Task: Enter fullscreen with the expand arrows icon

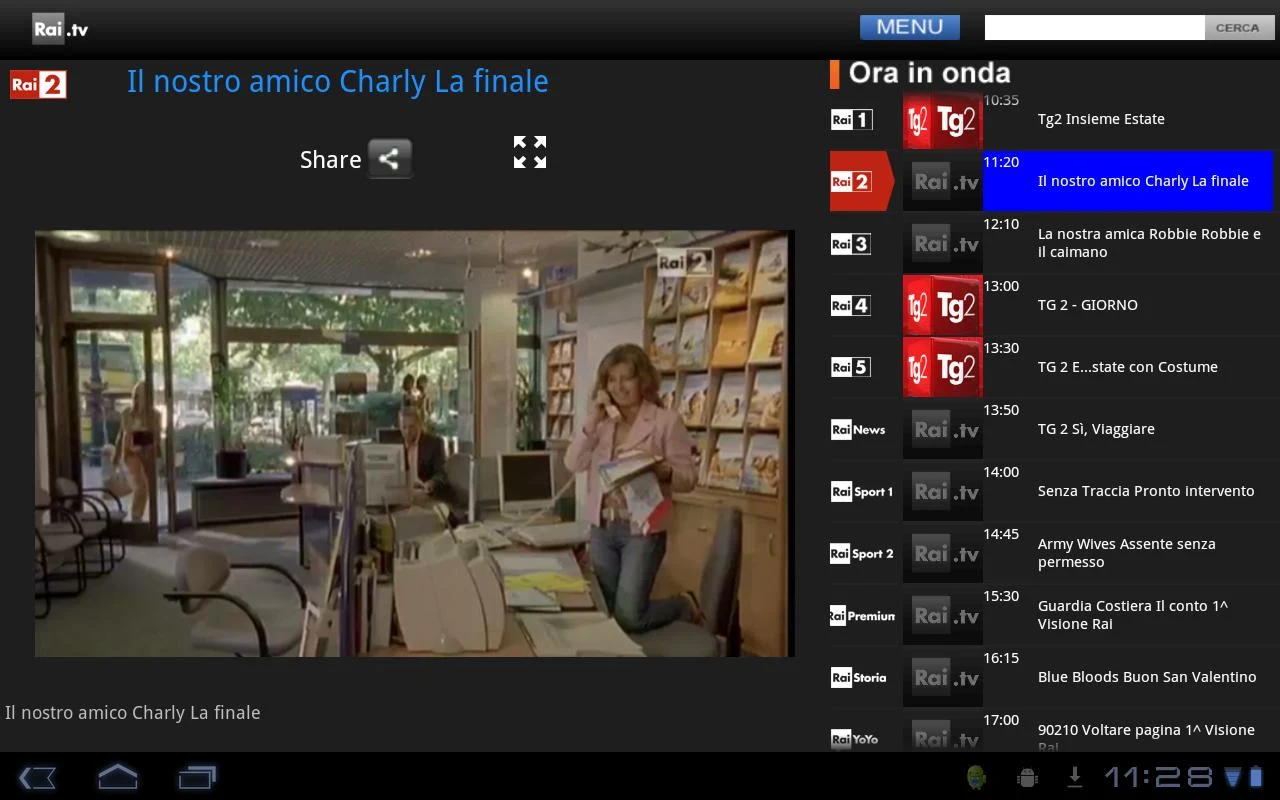Action: [x=530, y=152]
